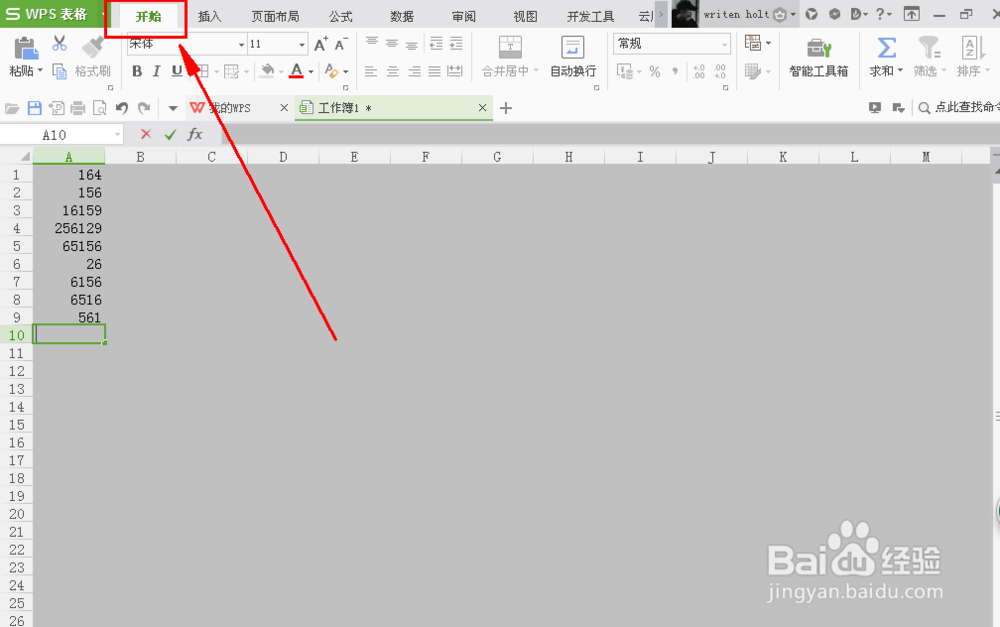Screen dimensions: 1000x627
Task: Close the 工作簿1 document tab
Action: tap(483, 108)
